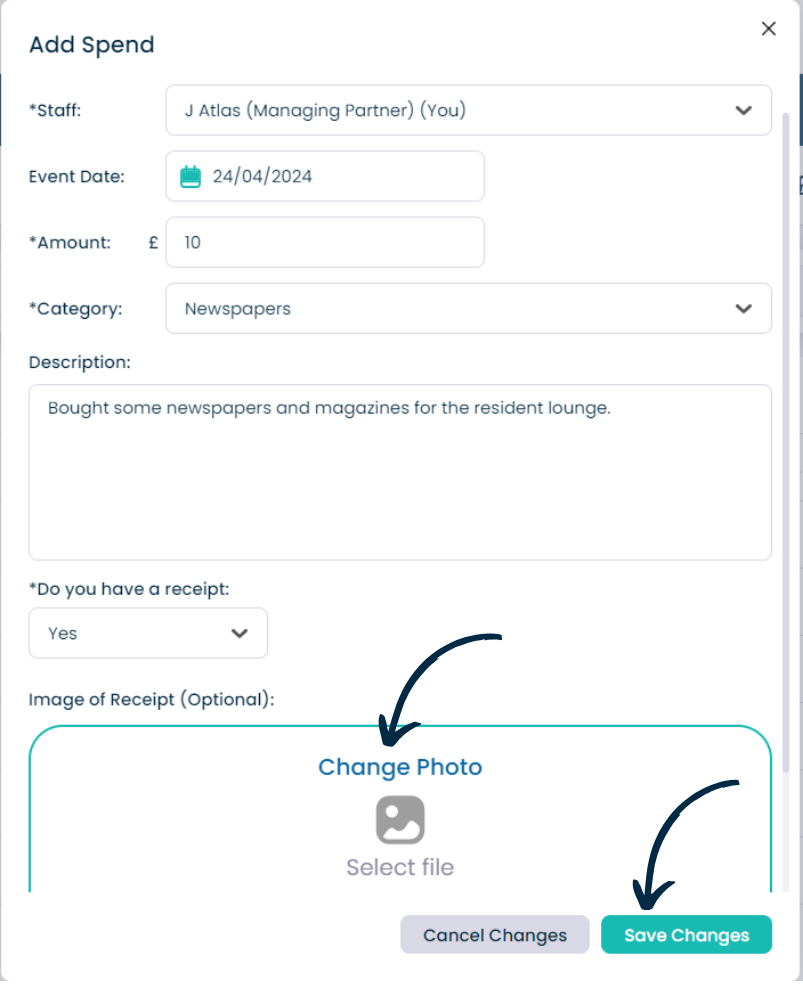Viewport: 803px width, 984px height.
Task: Open the receipt Yes dropdown
Action: (x=148, y=633)
